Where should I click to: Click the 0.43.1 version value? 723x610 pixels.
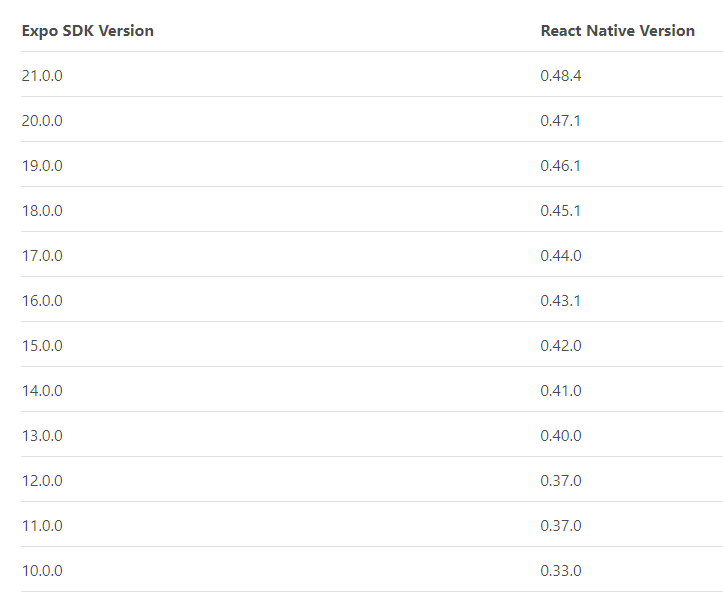click(560, 301)
